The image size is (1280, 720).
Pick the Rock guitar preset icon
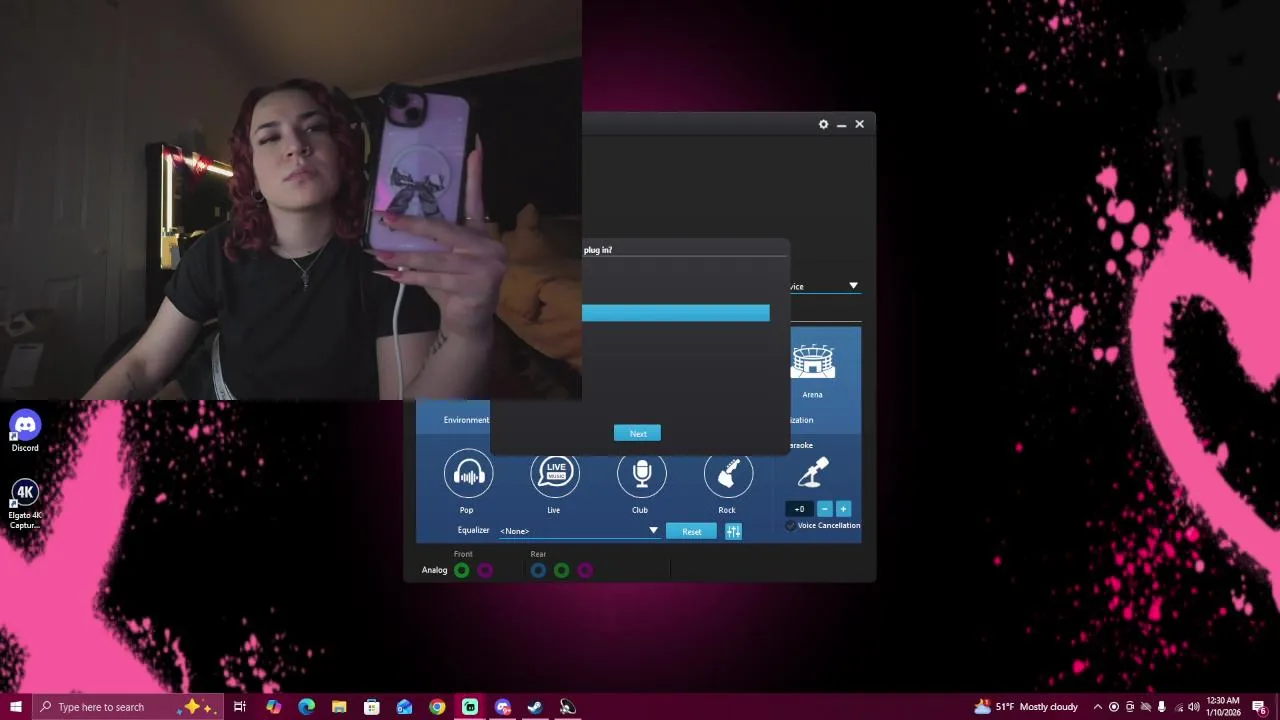point(728,473)
